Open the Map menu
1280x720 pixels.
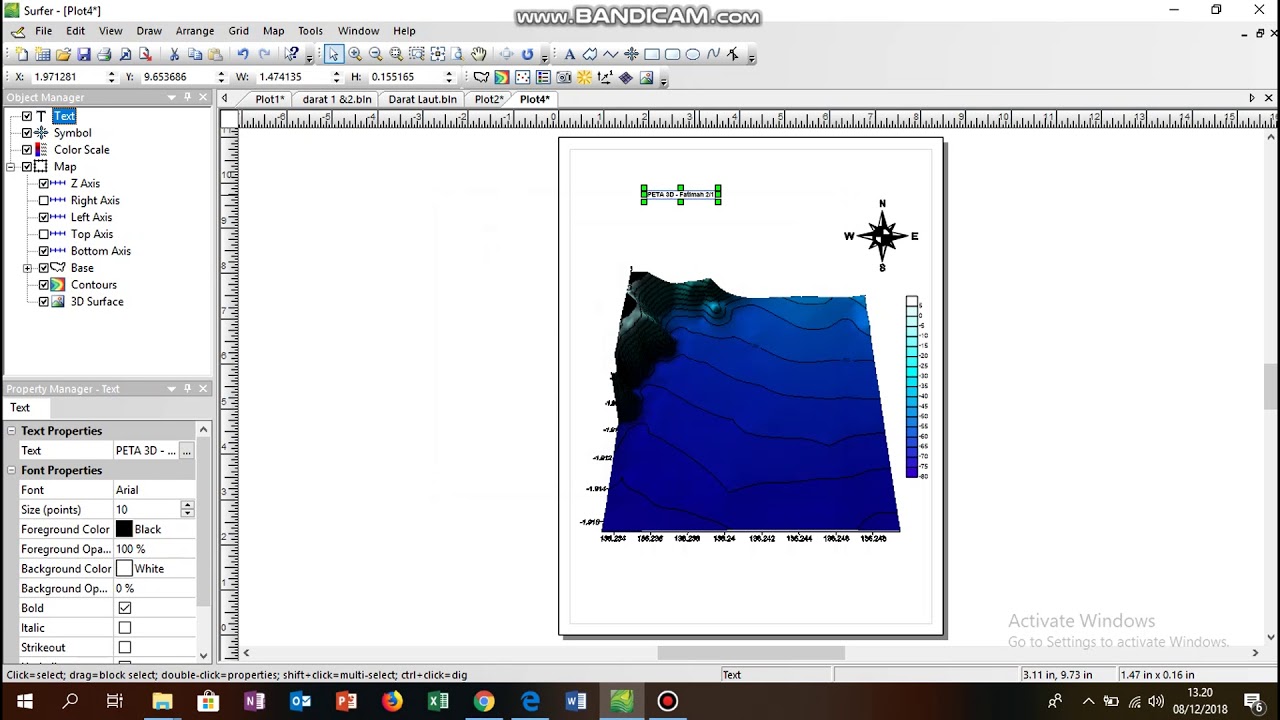273,31
